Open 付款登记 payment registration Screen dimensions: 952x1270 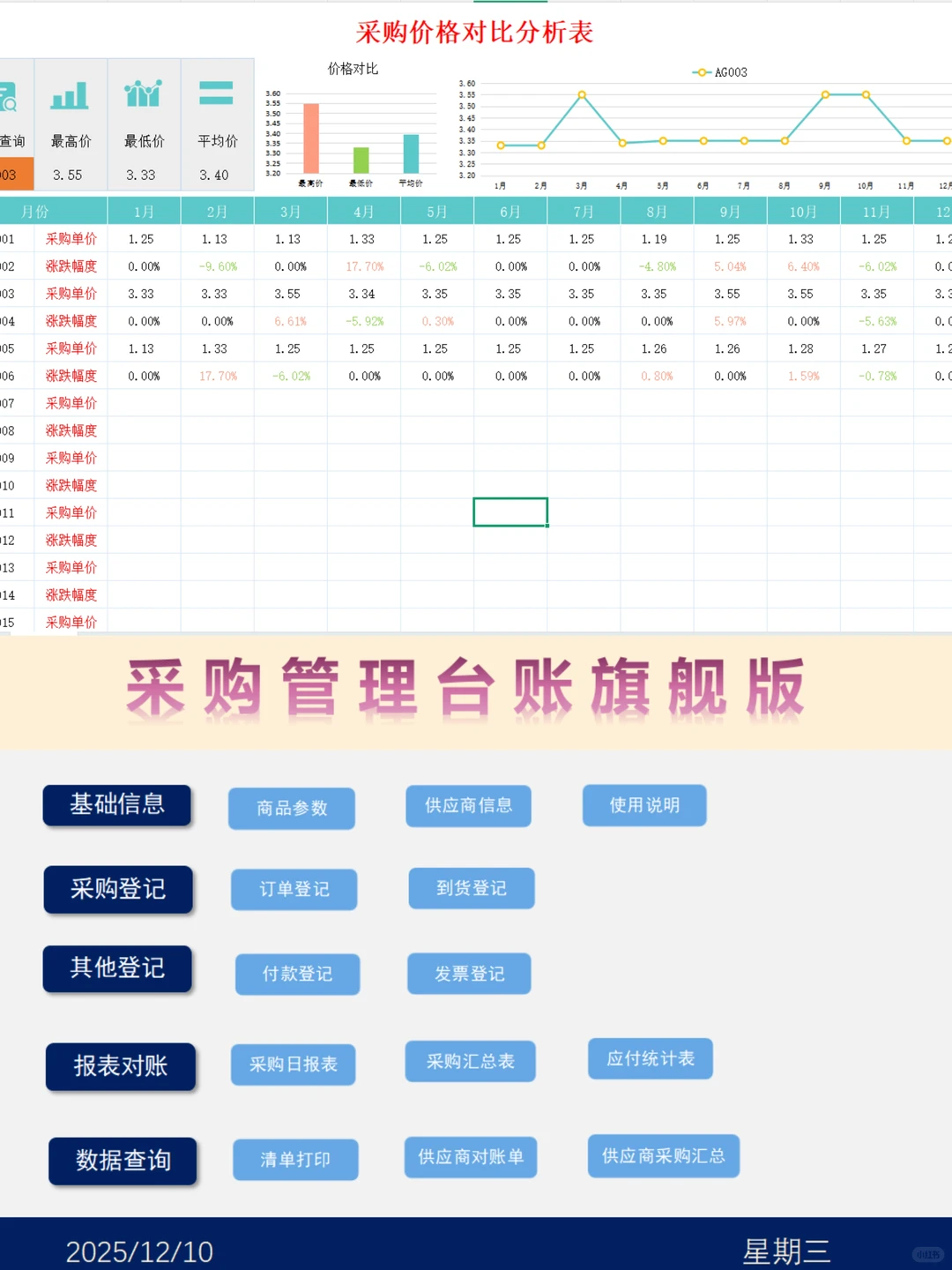297,974
